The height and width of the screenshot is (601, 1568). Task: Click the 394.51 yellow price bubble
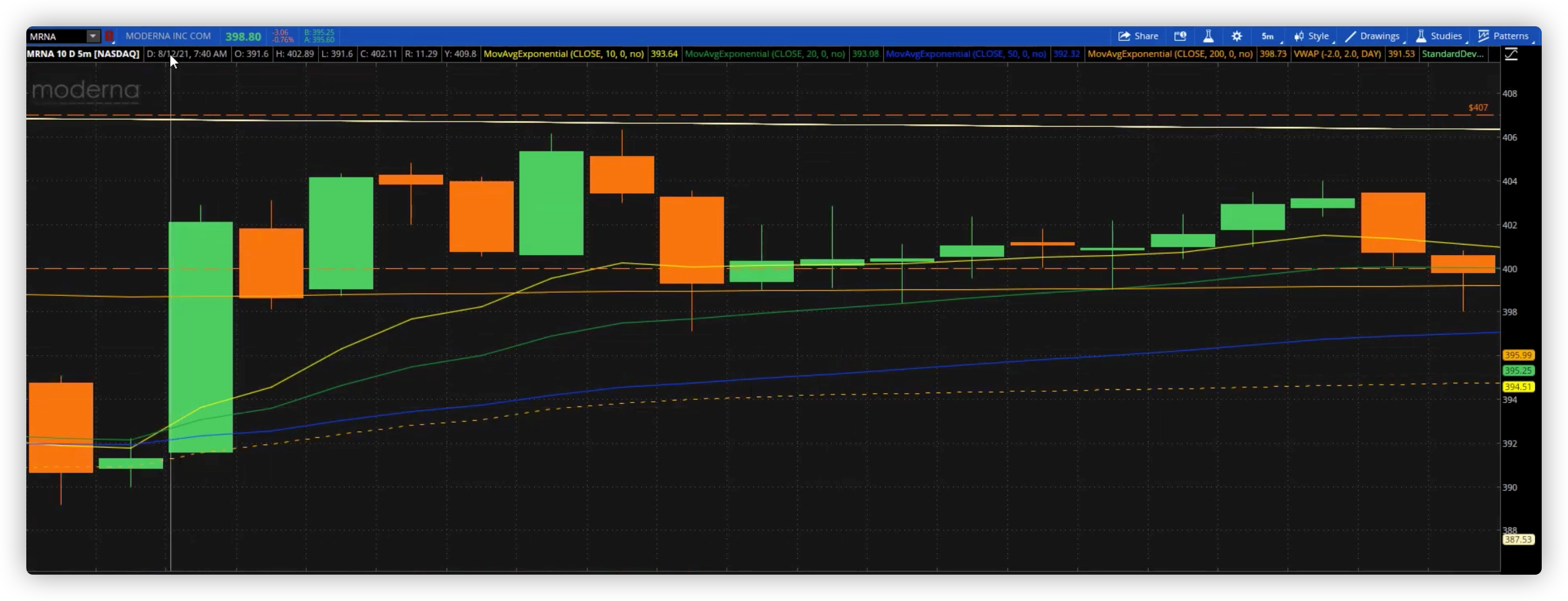click(1518, 387)
